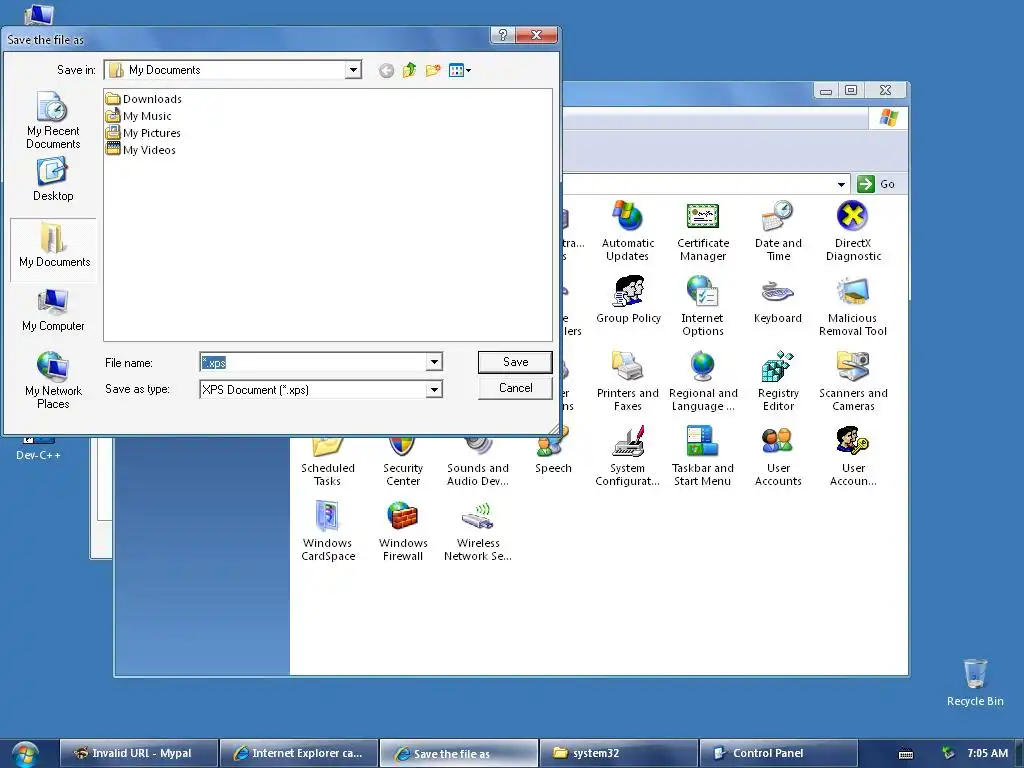The image size is (1024, 768).
Task: Open Group Policy icon
Action: click(628, 300)
